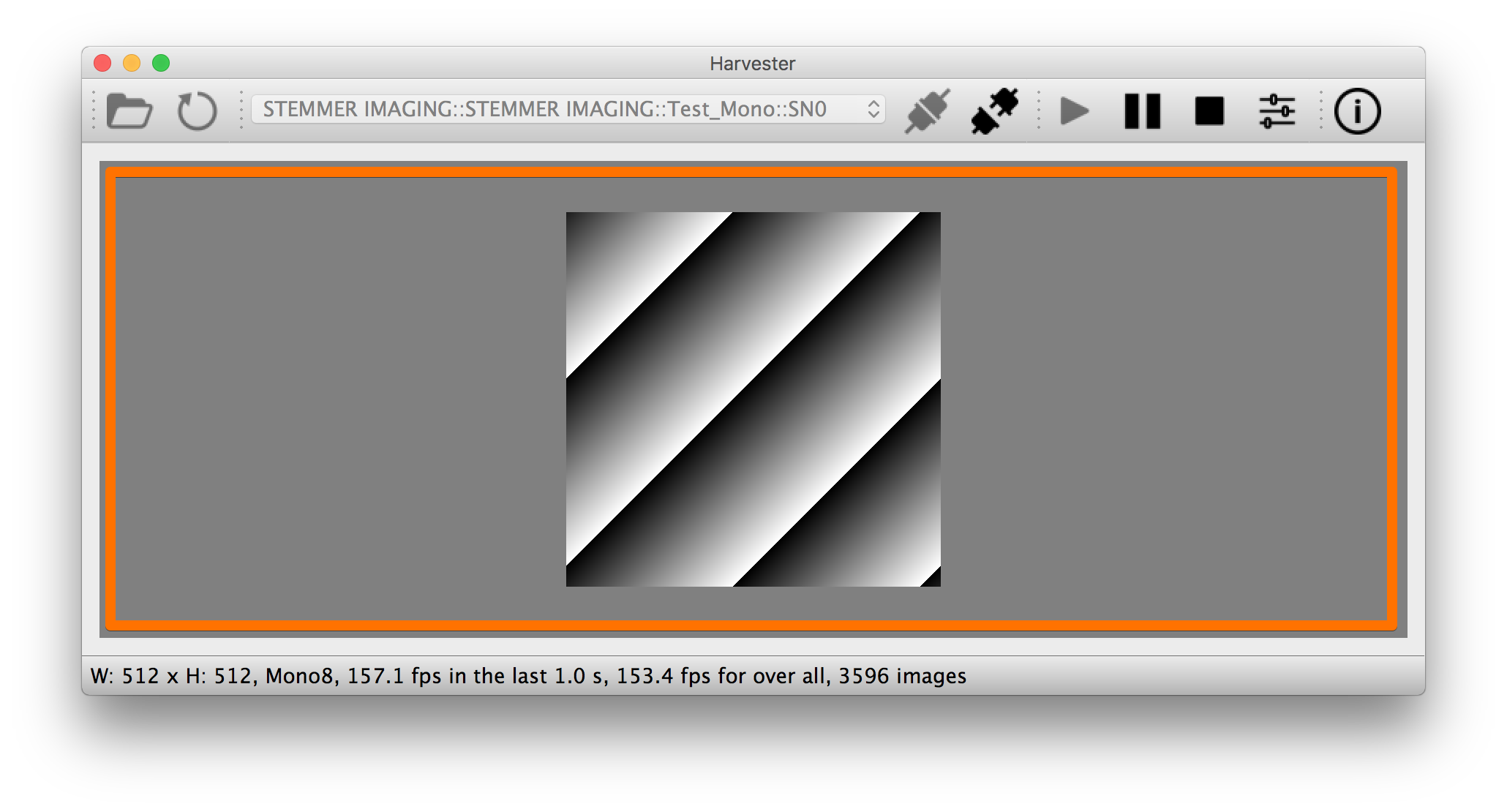Show the About info icon
Image resolution: width=1507 pixels, height=812 pixels.
coord(1358,111)
